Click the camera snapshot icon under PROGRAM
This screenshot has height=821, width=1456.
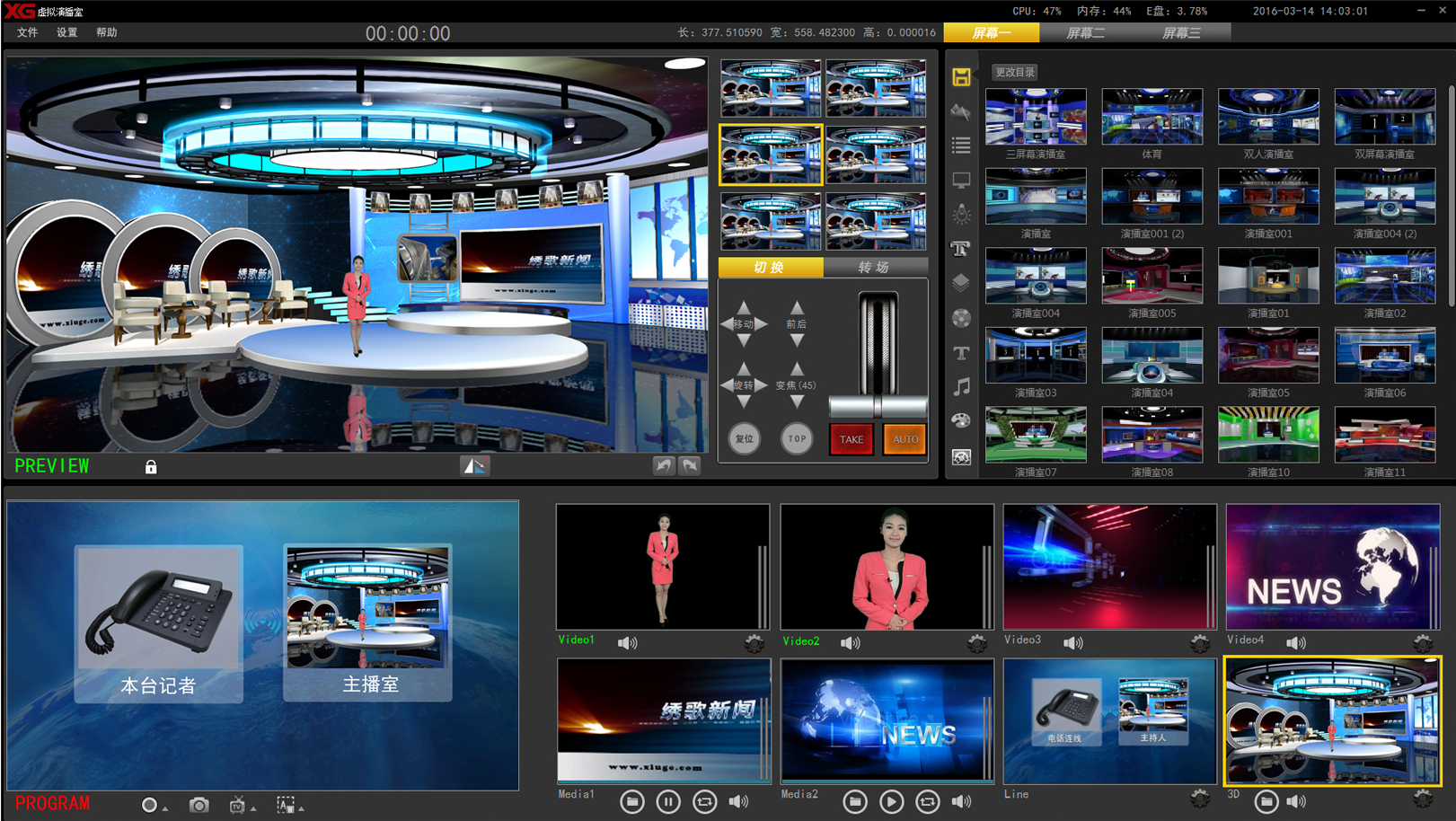point(199,805)
